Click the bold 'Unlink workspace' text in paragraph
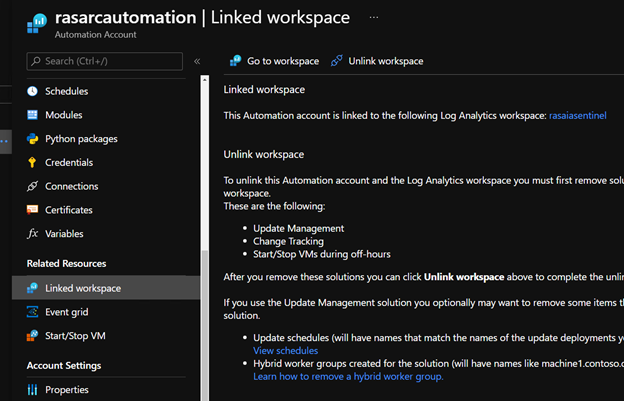This screenshot has height=401, width=624. pos(464,277)
